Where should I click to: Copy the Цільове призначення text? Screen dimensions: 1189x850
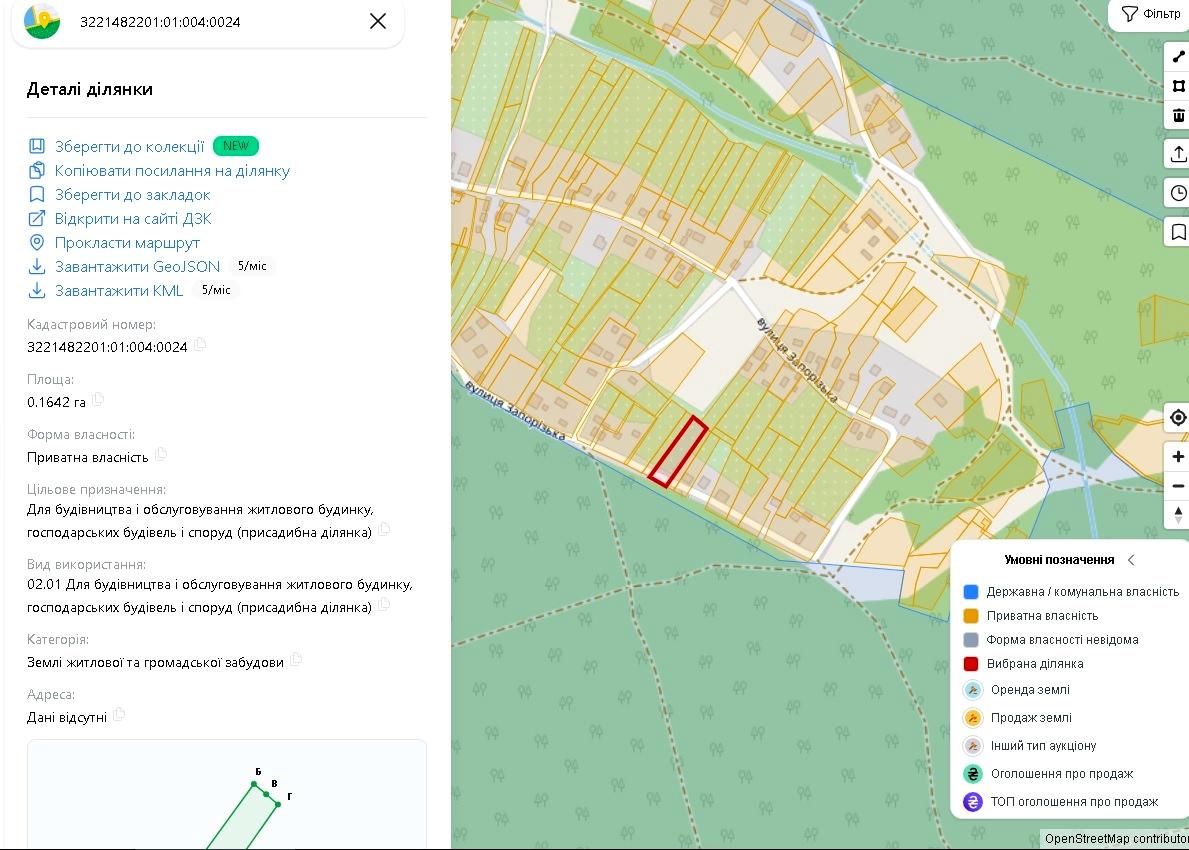[384, 529]
